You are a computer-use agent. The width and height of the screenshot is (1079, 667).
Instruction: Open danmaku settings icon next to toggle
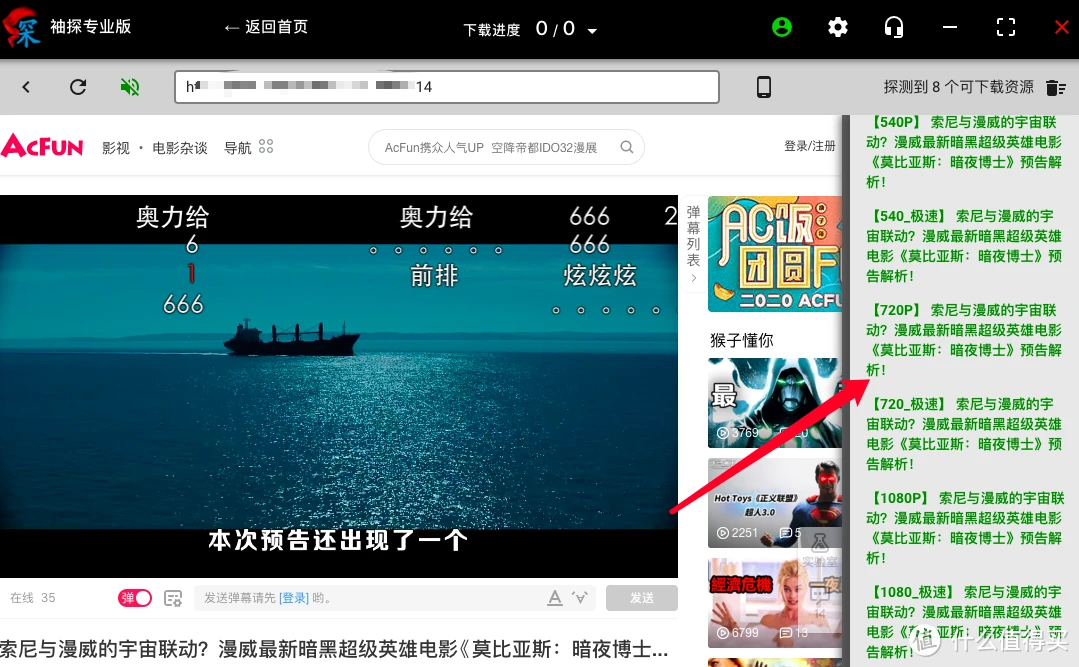173,598
